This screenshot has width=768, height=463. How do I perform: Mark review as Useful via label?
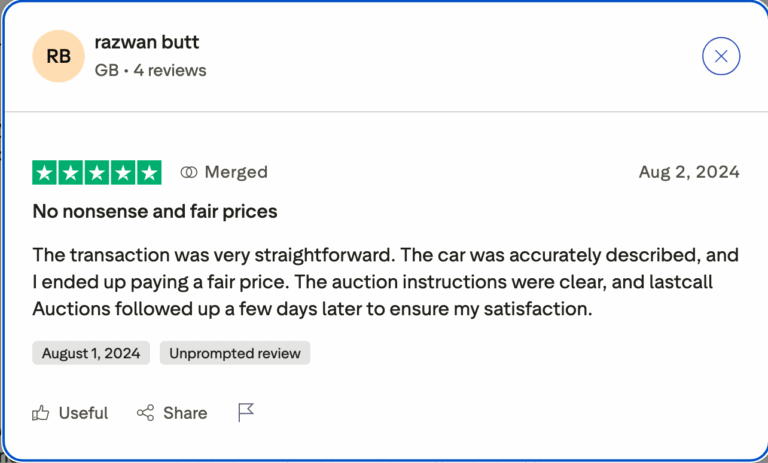click(83, 413)
